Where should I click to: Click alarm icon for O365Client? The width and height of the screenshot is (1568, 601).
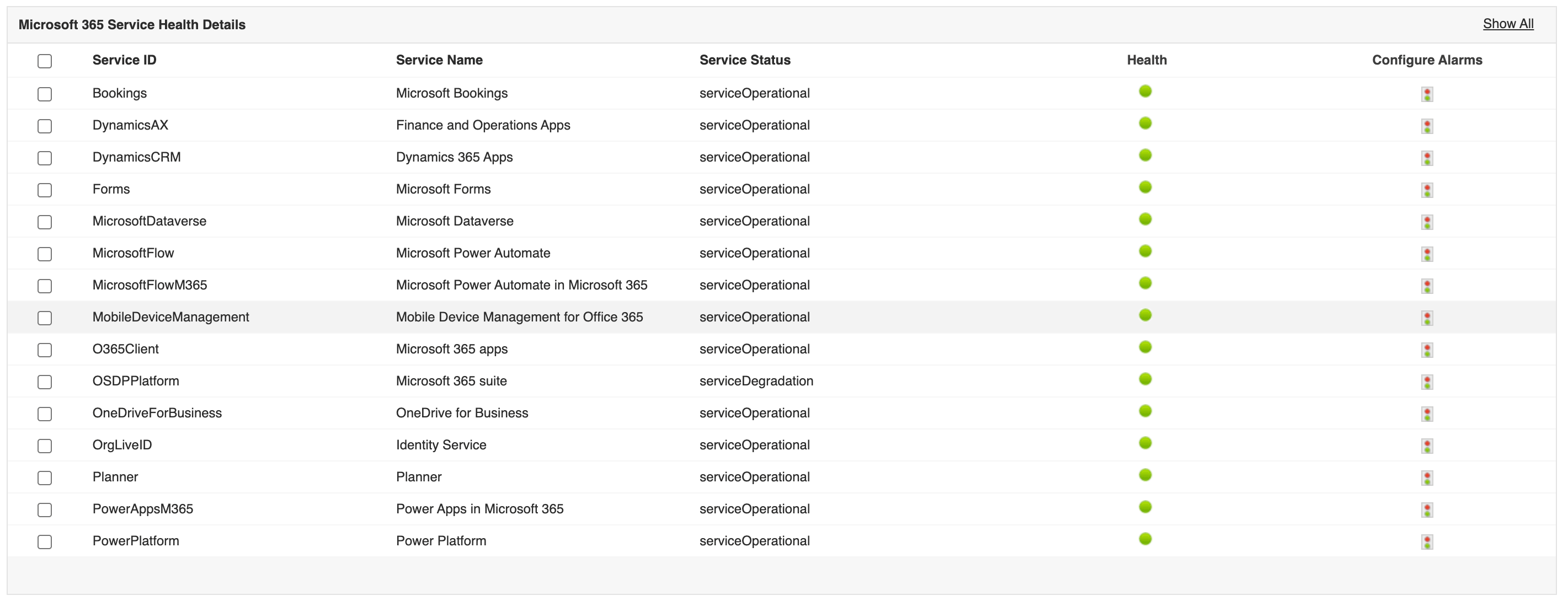1427,350
